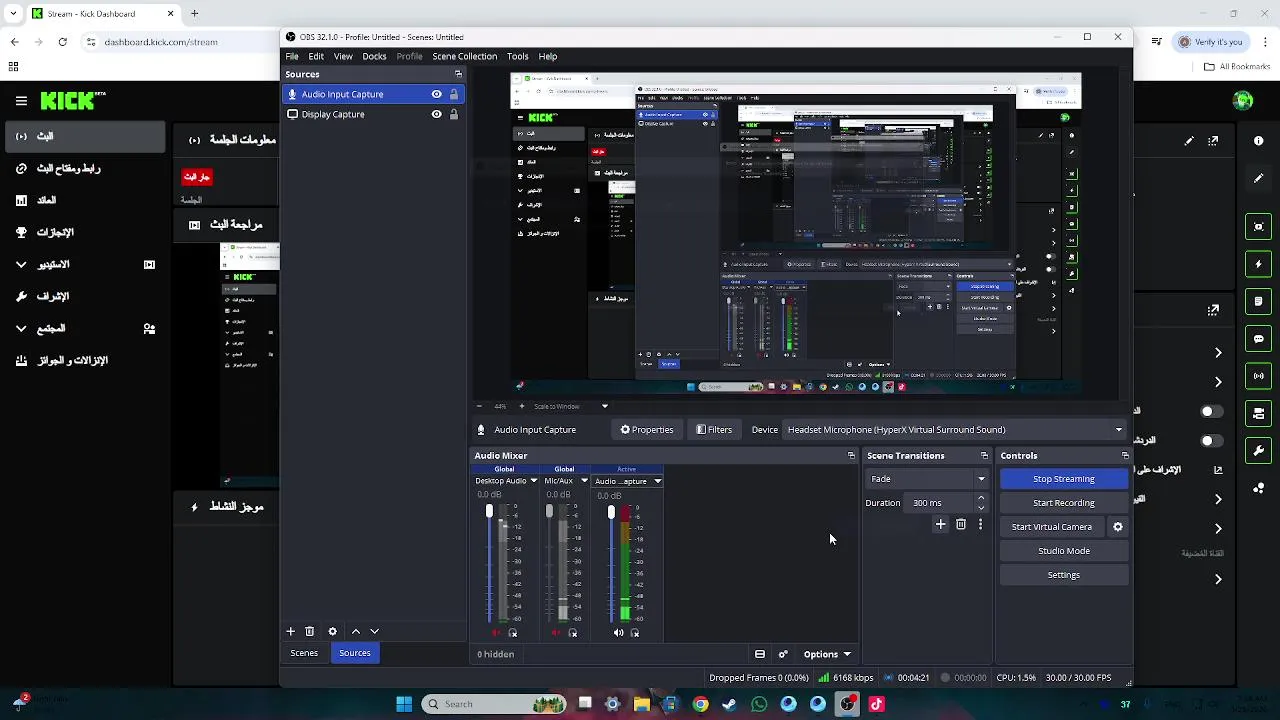Mute the Audio Input Capture channel
This screenshot has height=720, width=1280.
[618, 633]
